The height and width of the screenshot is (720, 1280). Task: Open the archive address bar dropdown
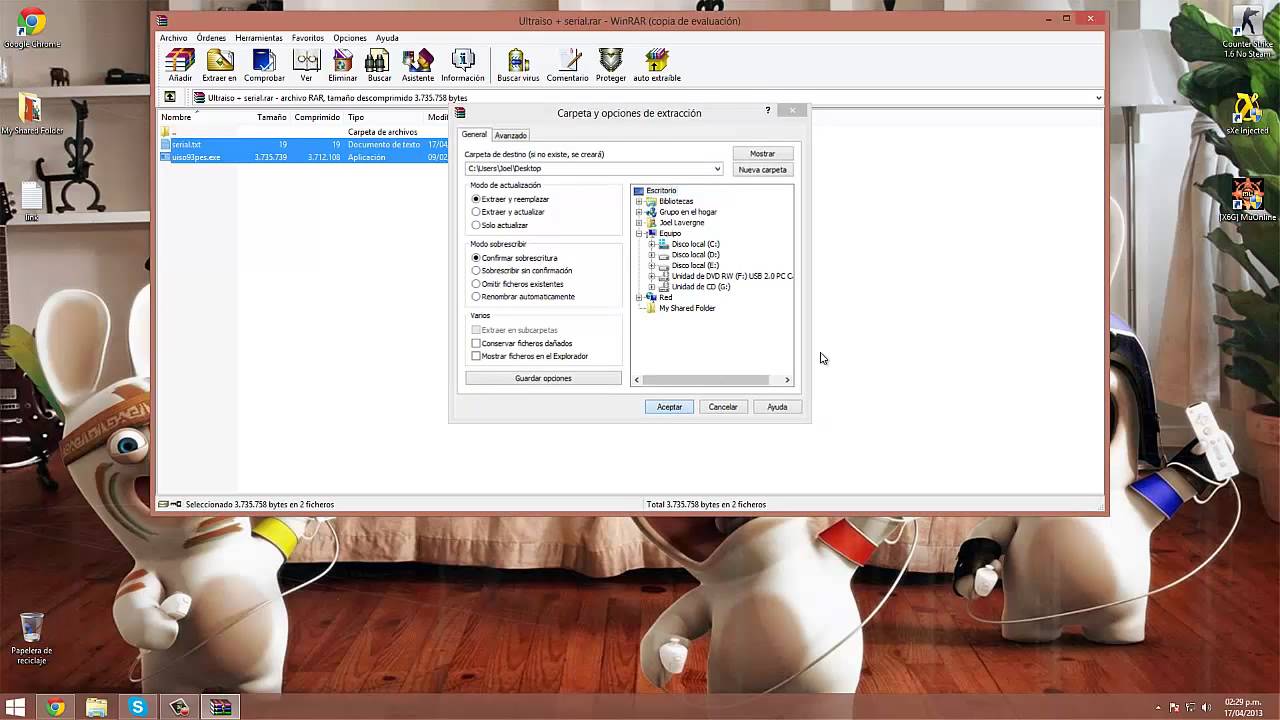click(1098, 98)
